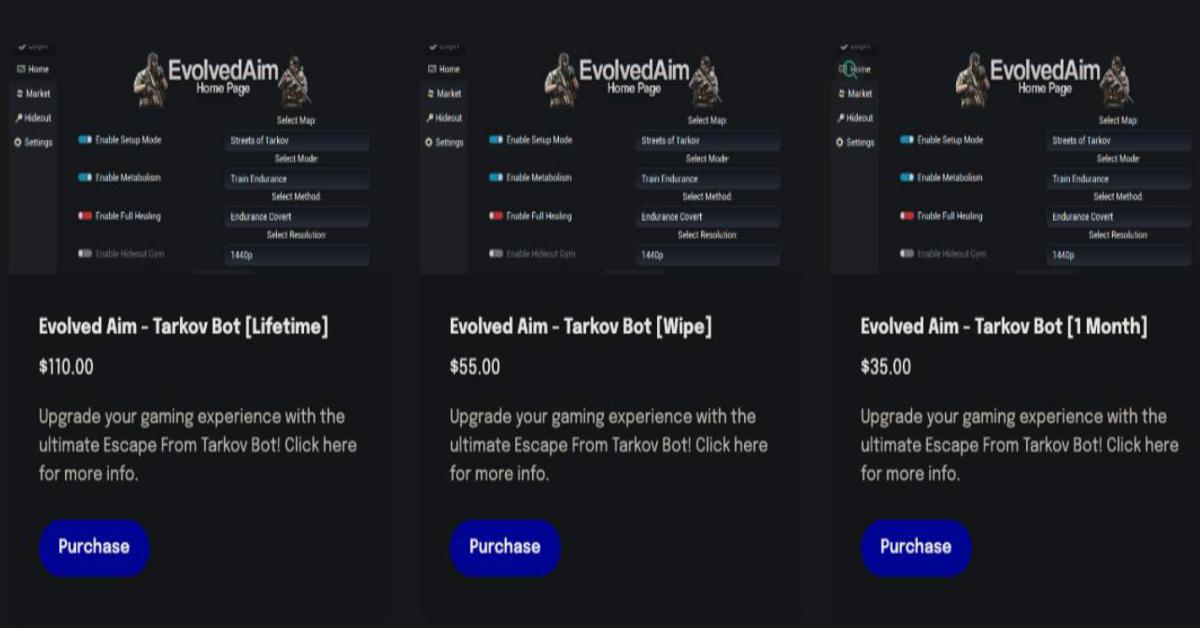Select Hideout menu item in the Lifetime card
The height and width of the screenshot is (628, 1200).
[38, 118]
